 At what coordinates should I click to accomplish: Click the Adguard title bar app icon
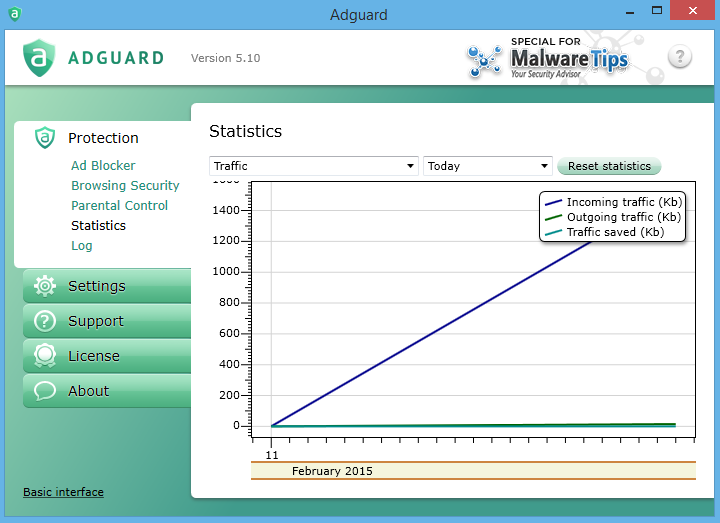(15, 14)
